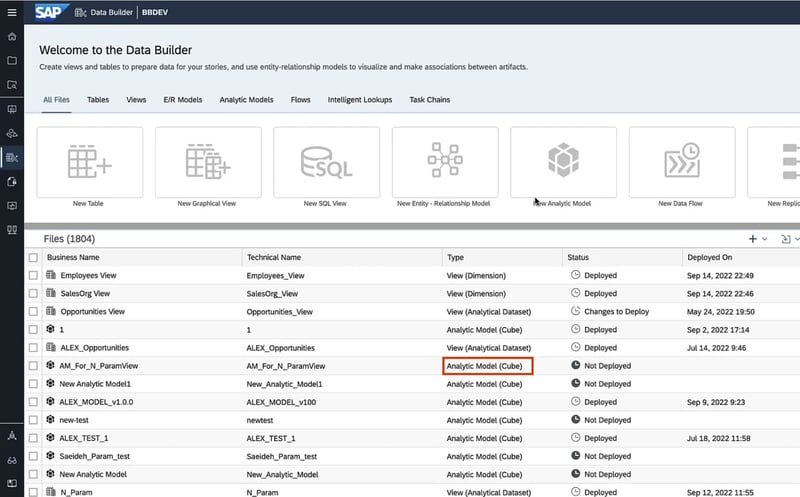This screenshot has width=800, height=497.
Task: Click the Deployed status icon for SalesOrg View
Action: coord(576,293)
